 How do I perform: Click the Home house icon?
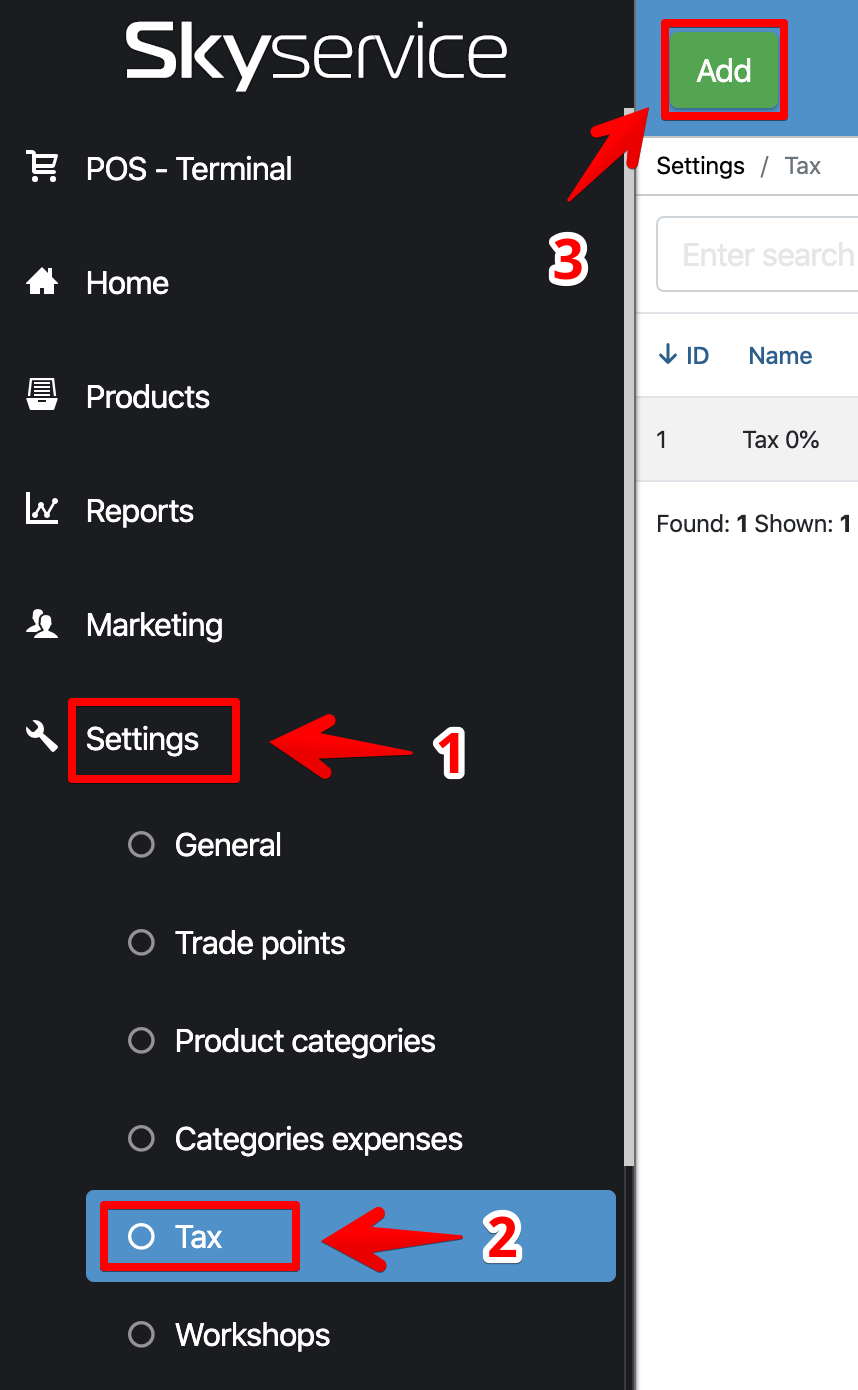coord(42,282)
